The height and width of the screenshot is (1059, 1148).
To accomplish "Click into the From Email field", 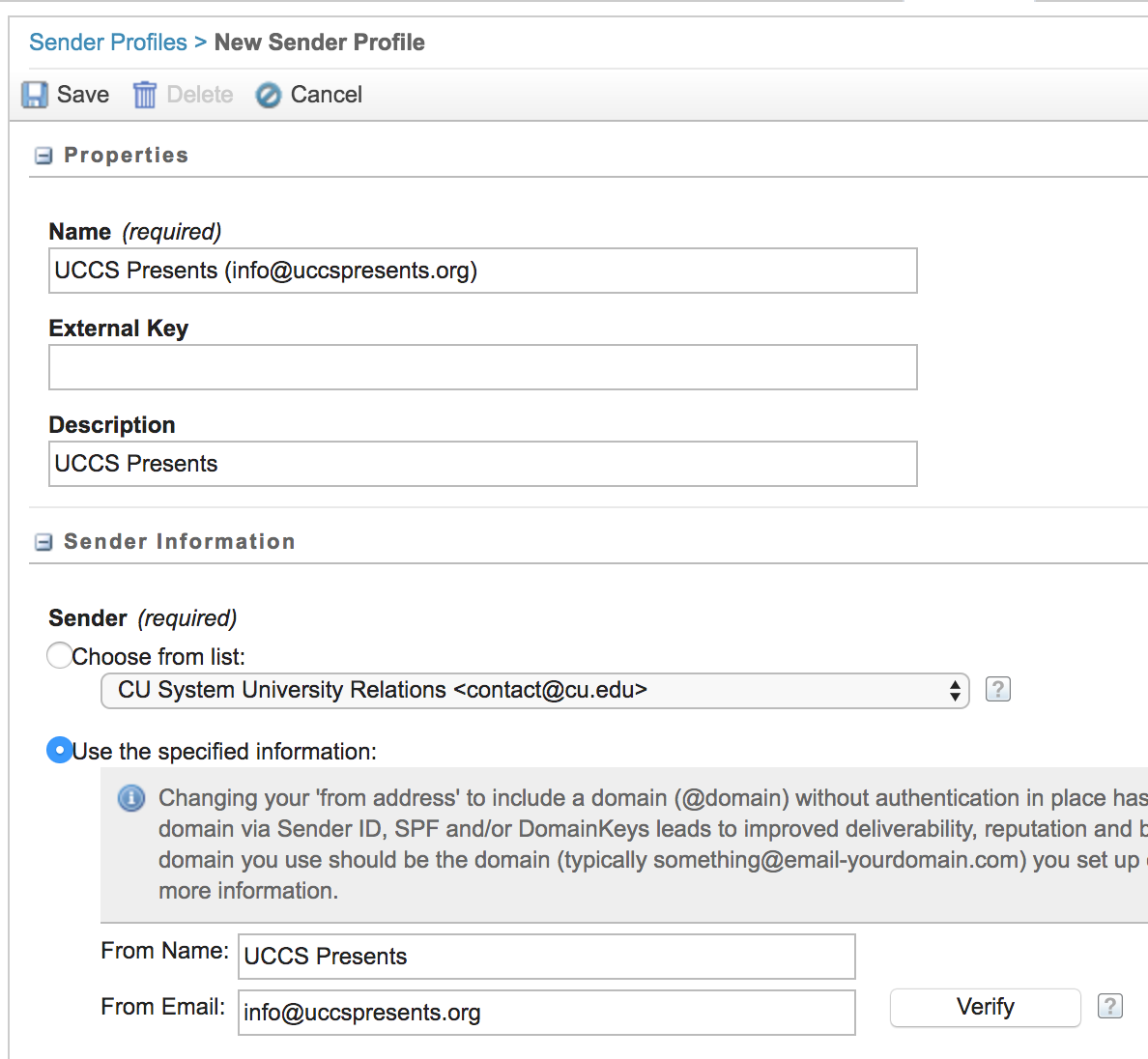I will click(546, 1013).
